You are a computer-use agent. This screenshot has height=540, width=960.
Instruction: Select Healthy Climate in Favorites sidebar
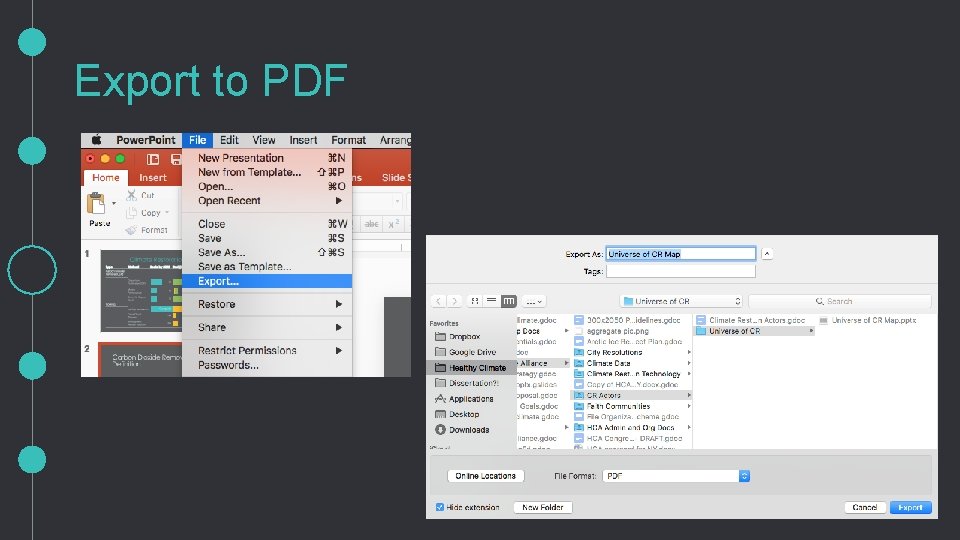point(471,367)
